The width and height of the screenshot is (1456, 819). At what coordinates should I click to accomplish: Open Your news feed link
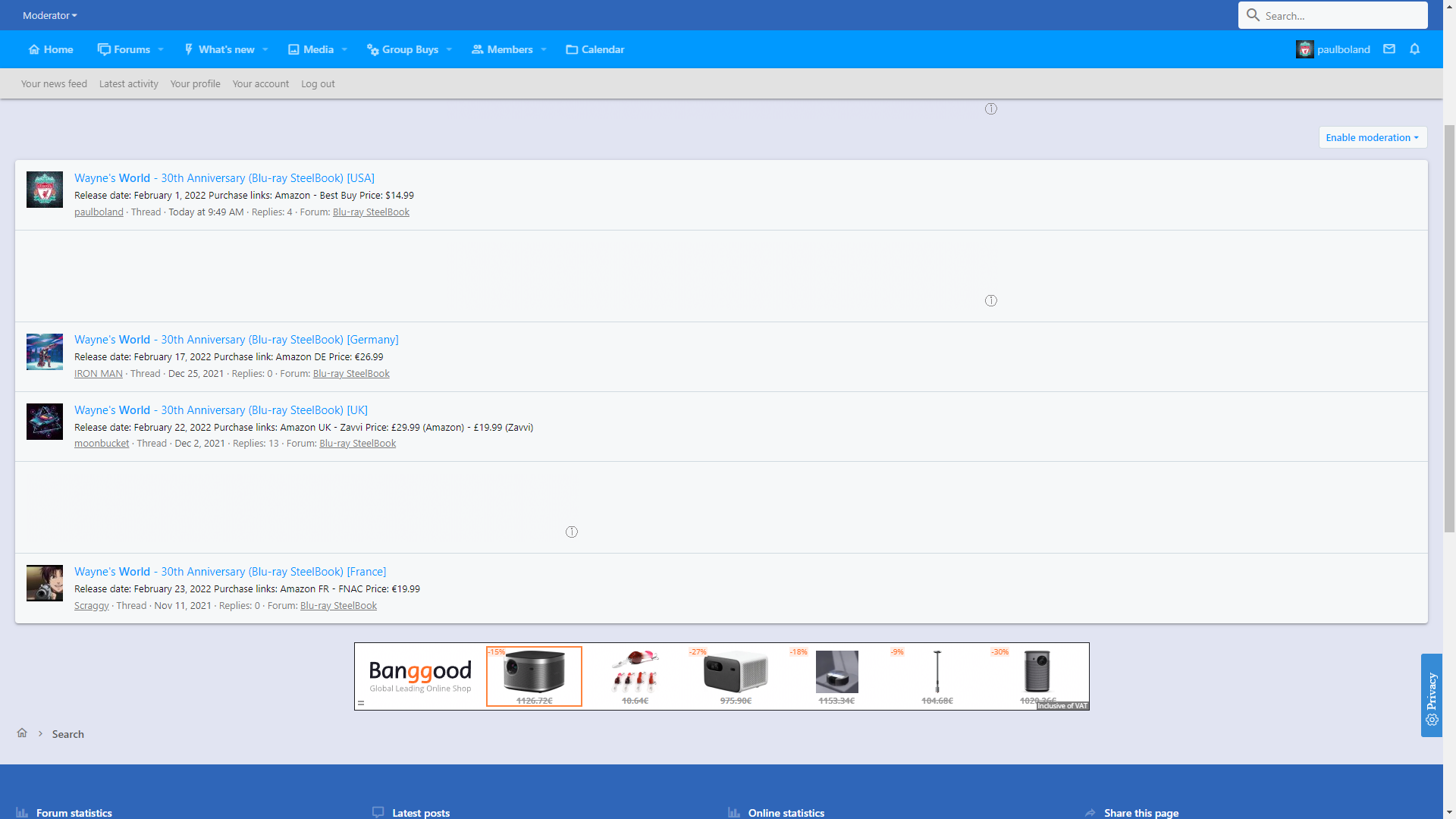click(54, 83)
